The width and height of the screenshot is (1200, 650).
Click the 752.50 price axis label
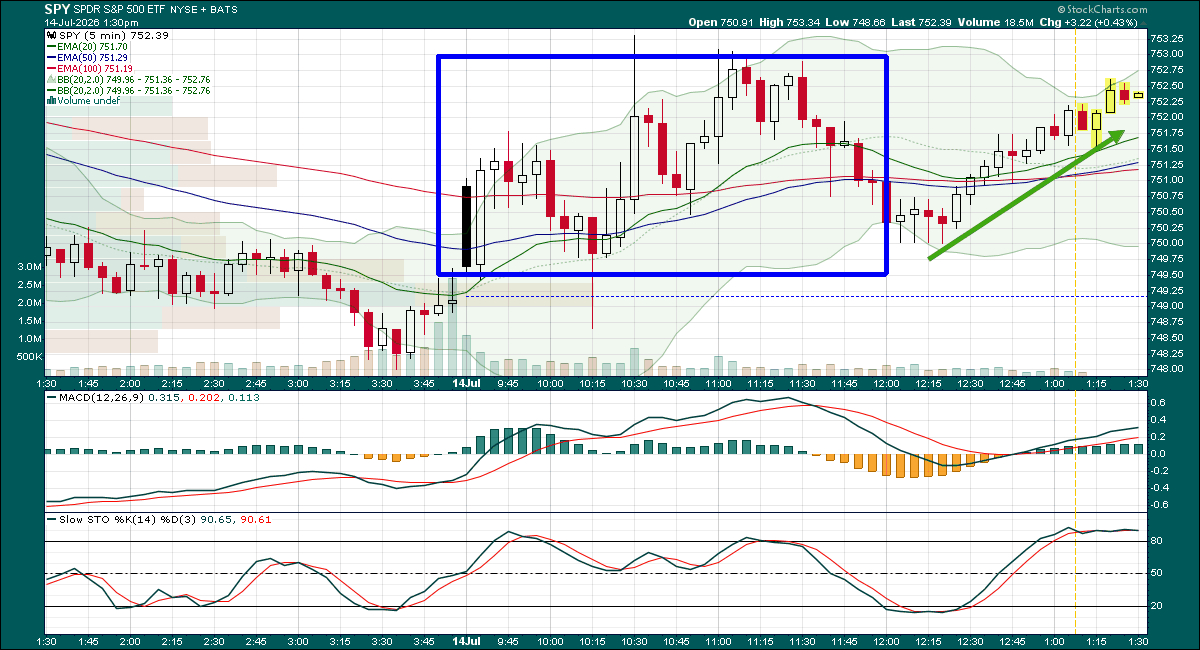pos(1166,85)
